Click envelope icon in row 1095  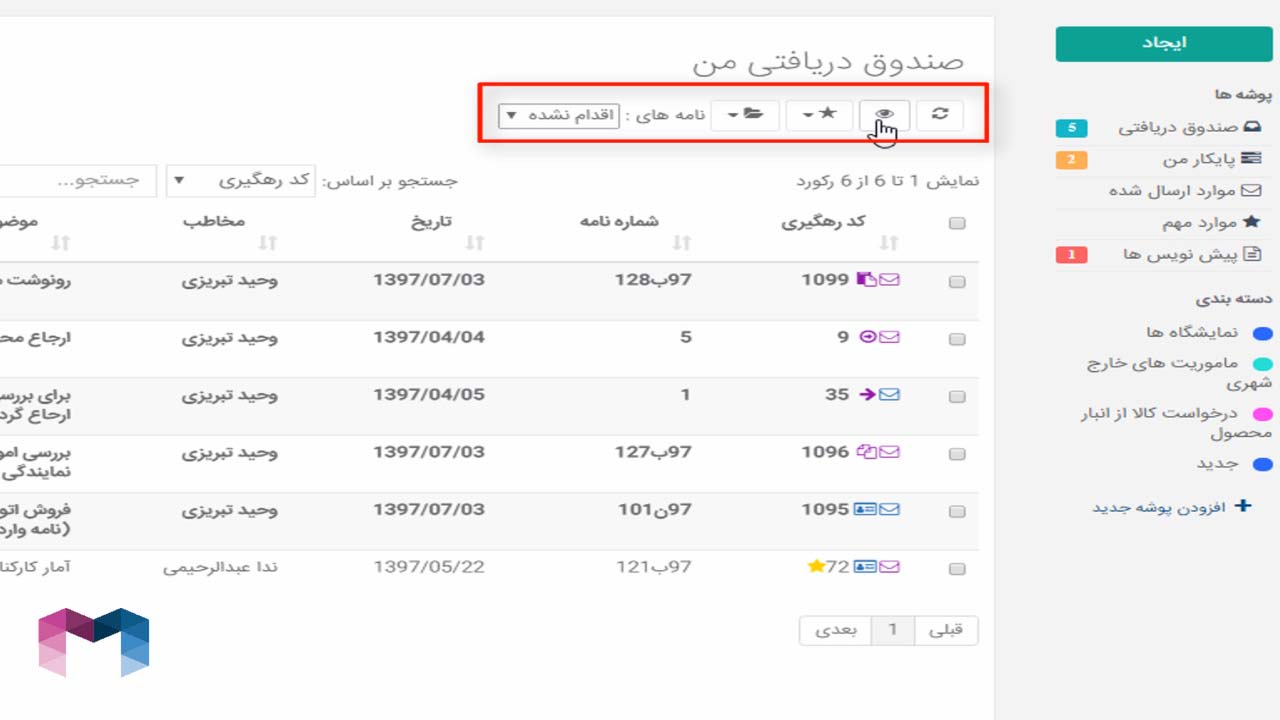pos(889,509)
